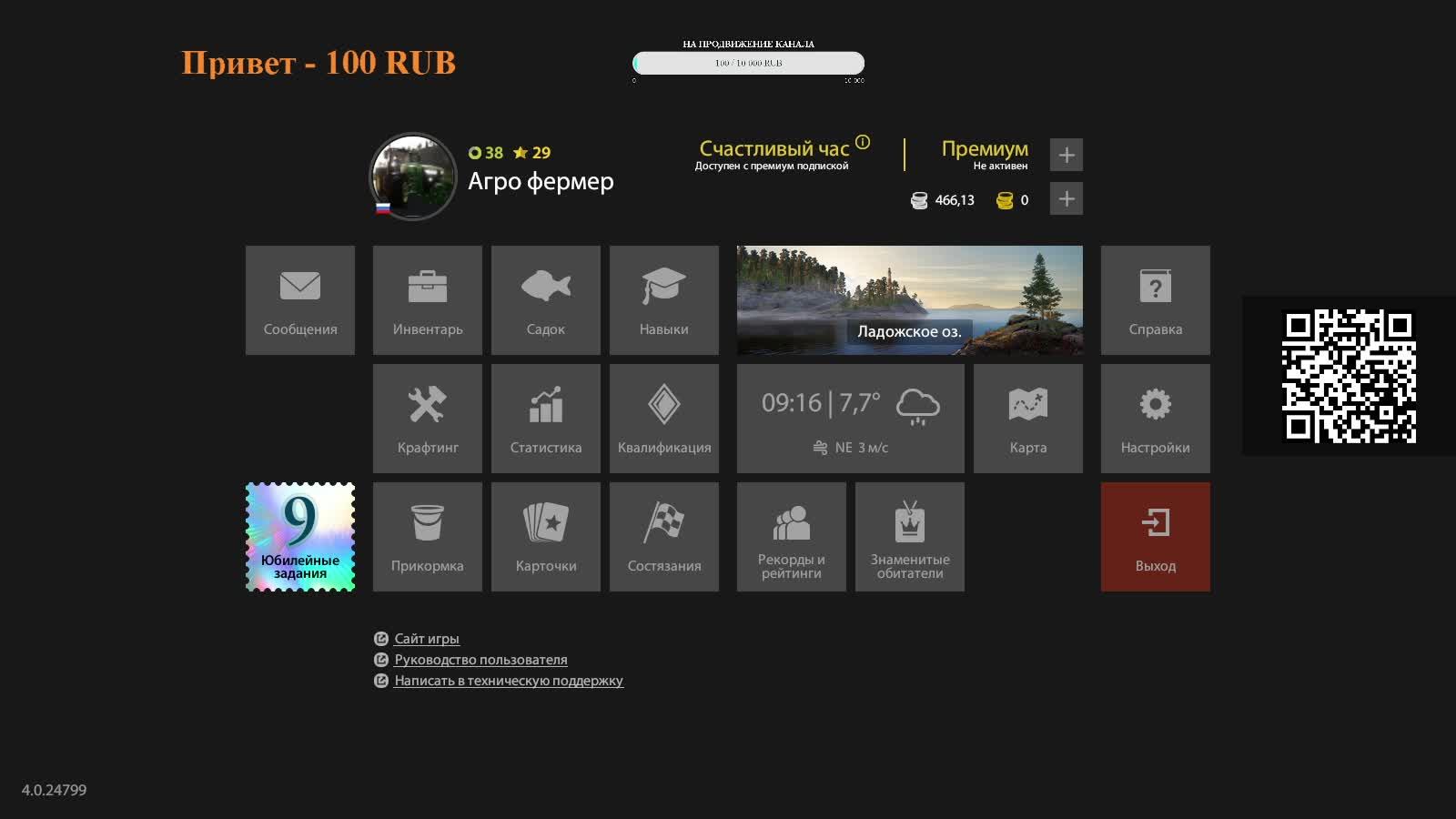This screenshot has width=1456, height=819.
Task: Open the Садок fish keepnet tile
Action: 546,300
